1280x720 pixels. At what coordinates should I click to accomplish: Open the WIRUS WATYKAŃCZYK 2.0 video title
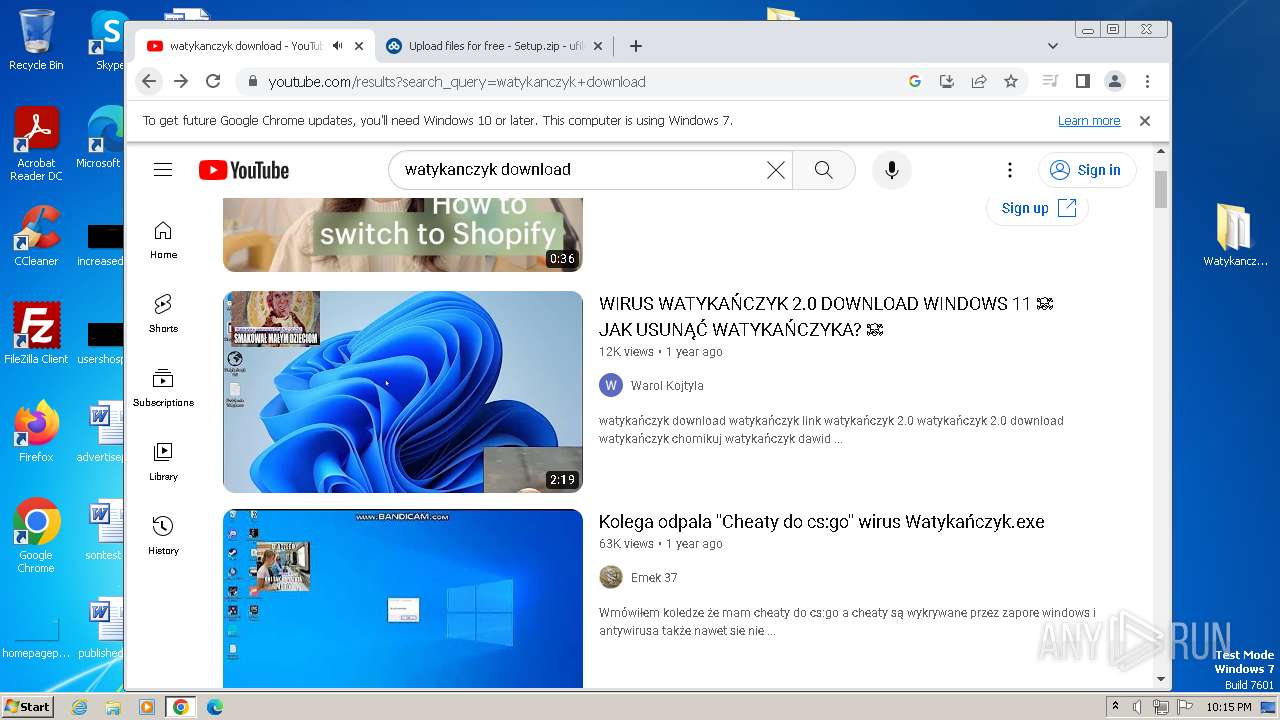pyautogui.click(x=826, y=316)
